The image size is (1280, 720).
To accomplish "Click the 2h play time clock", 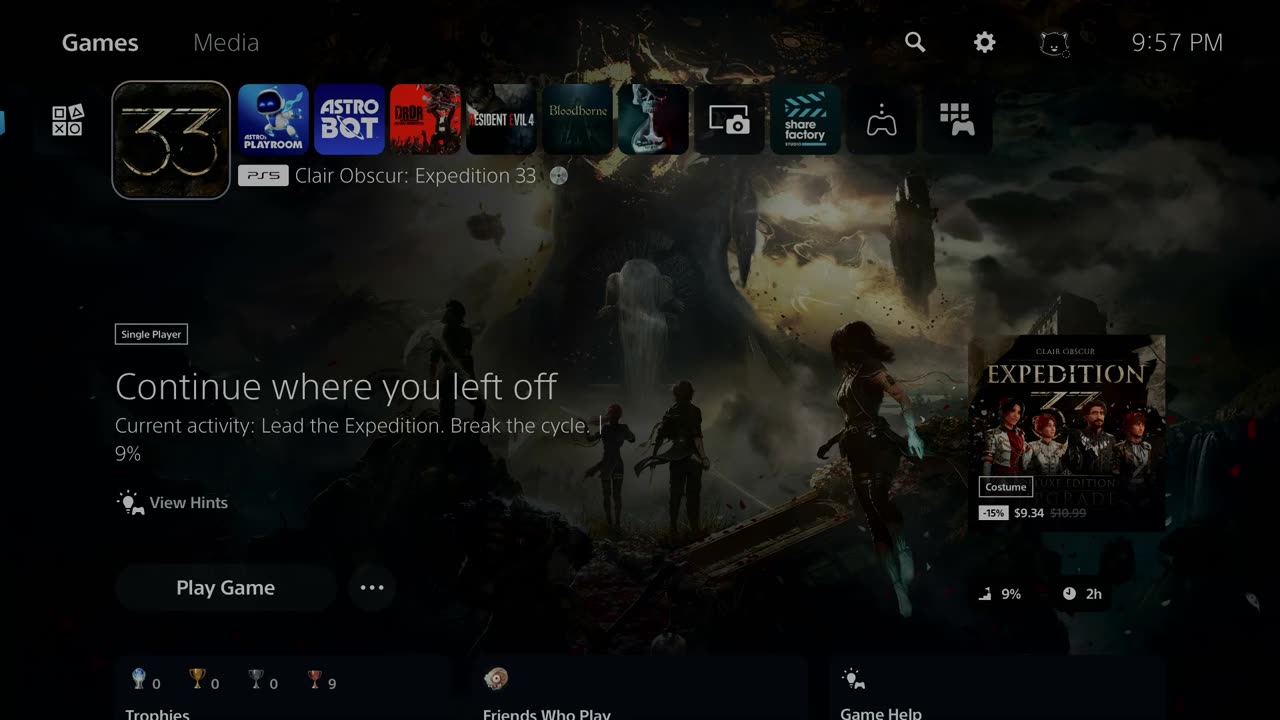I will (x=1069, y=594).
